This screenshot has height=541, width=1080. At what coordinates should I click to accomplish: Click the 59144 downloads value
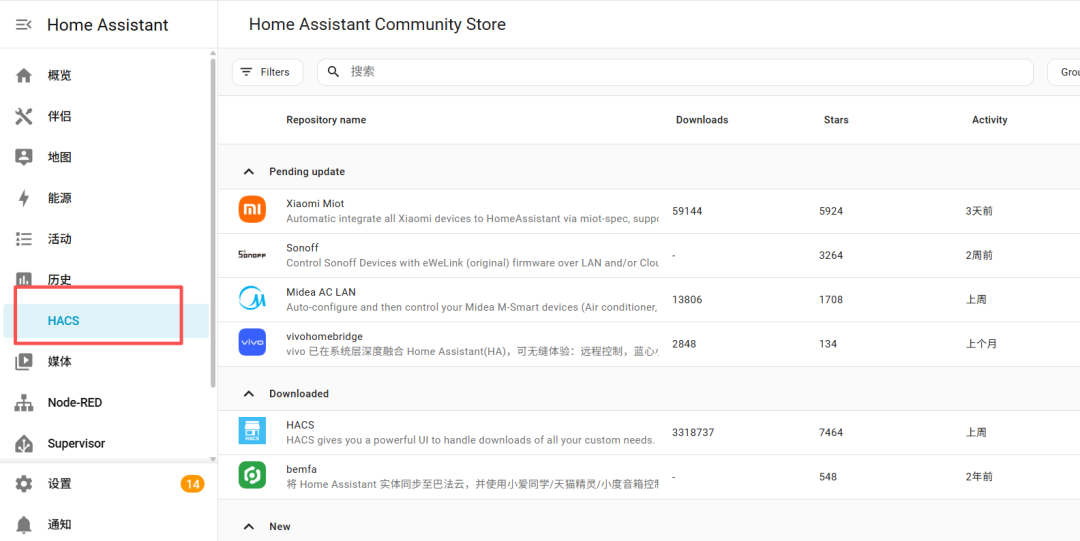pyautogui.click(x=687, y=211)
